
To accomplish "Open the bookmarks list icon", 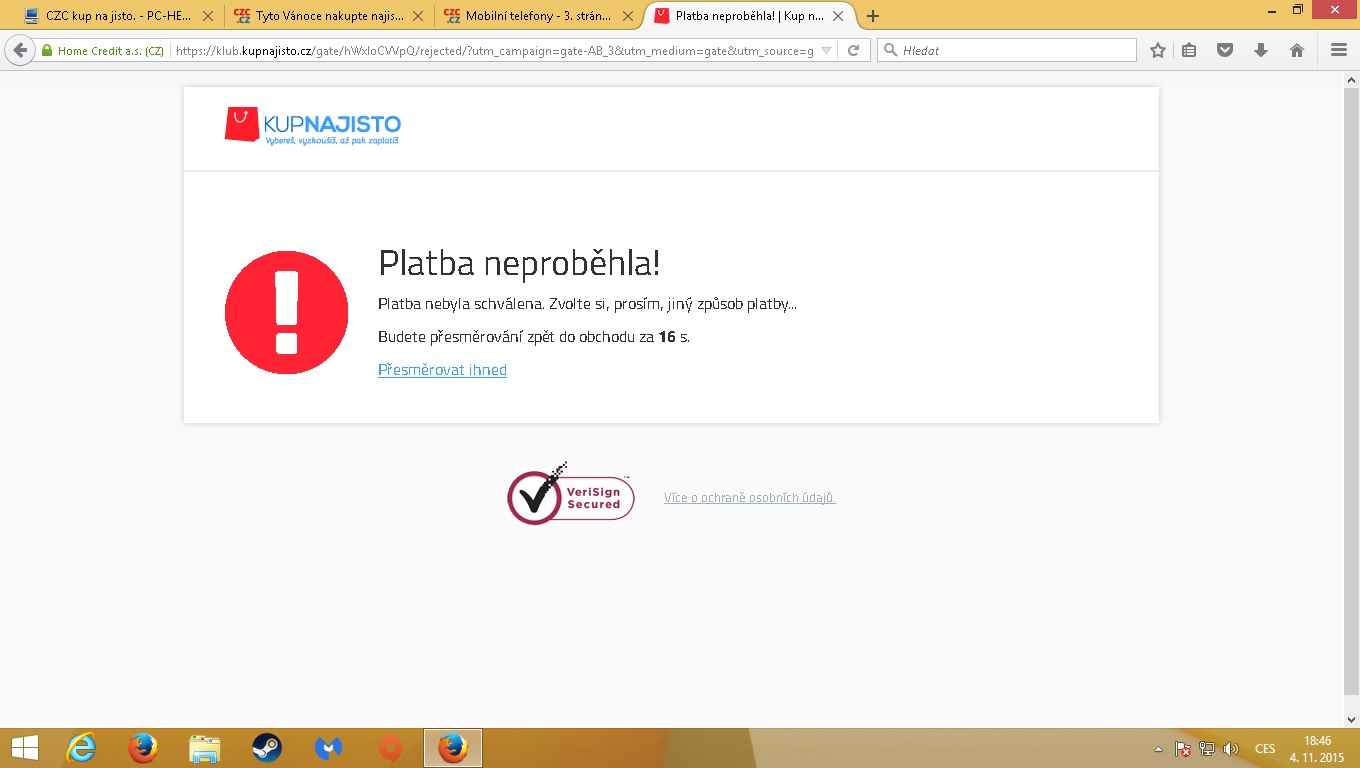I will point(1189,51).
